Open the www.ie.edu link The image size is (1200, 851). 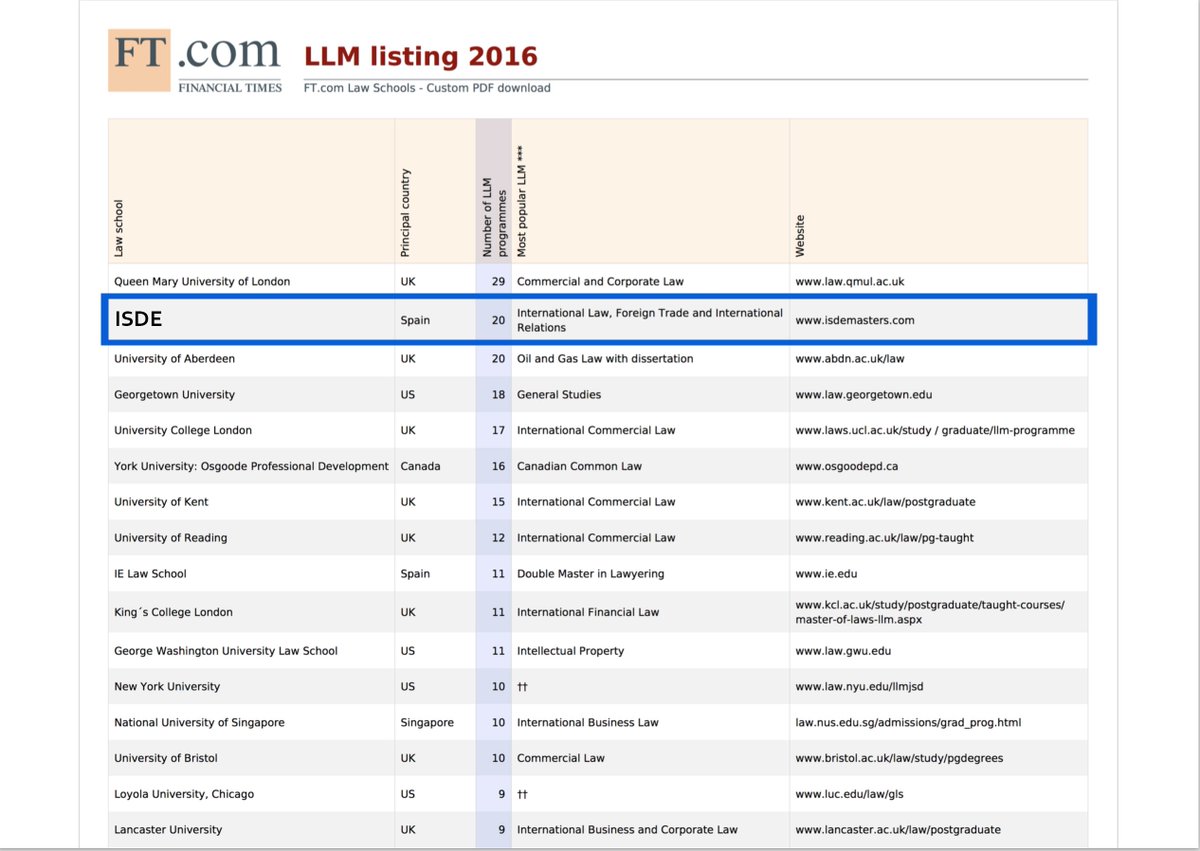[x=826, y=574]
